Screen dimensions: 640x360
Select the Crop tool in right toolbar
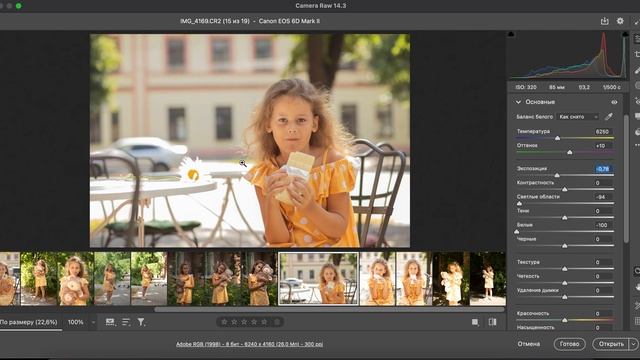click(x=637, y=54)
